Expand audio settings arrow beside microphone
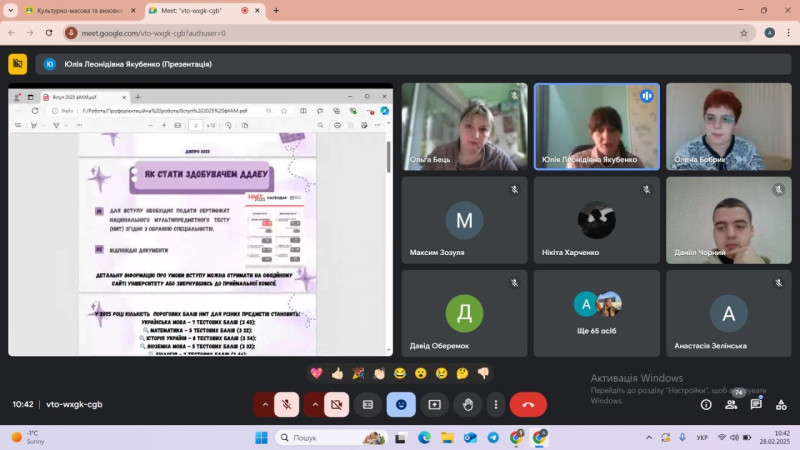 tap(265, 404)
